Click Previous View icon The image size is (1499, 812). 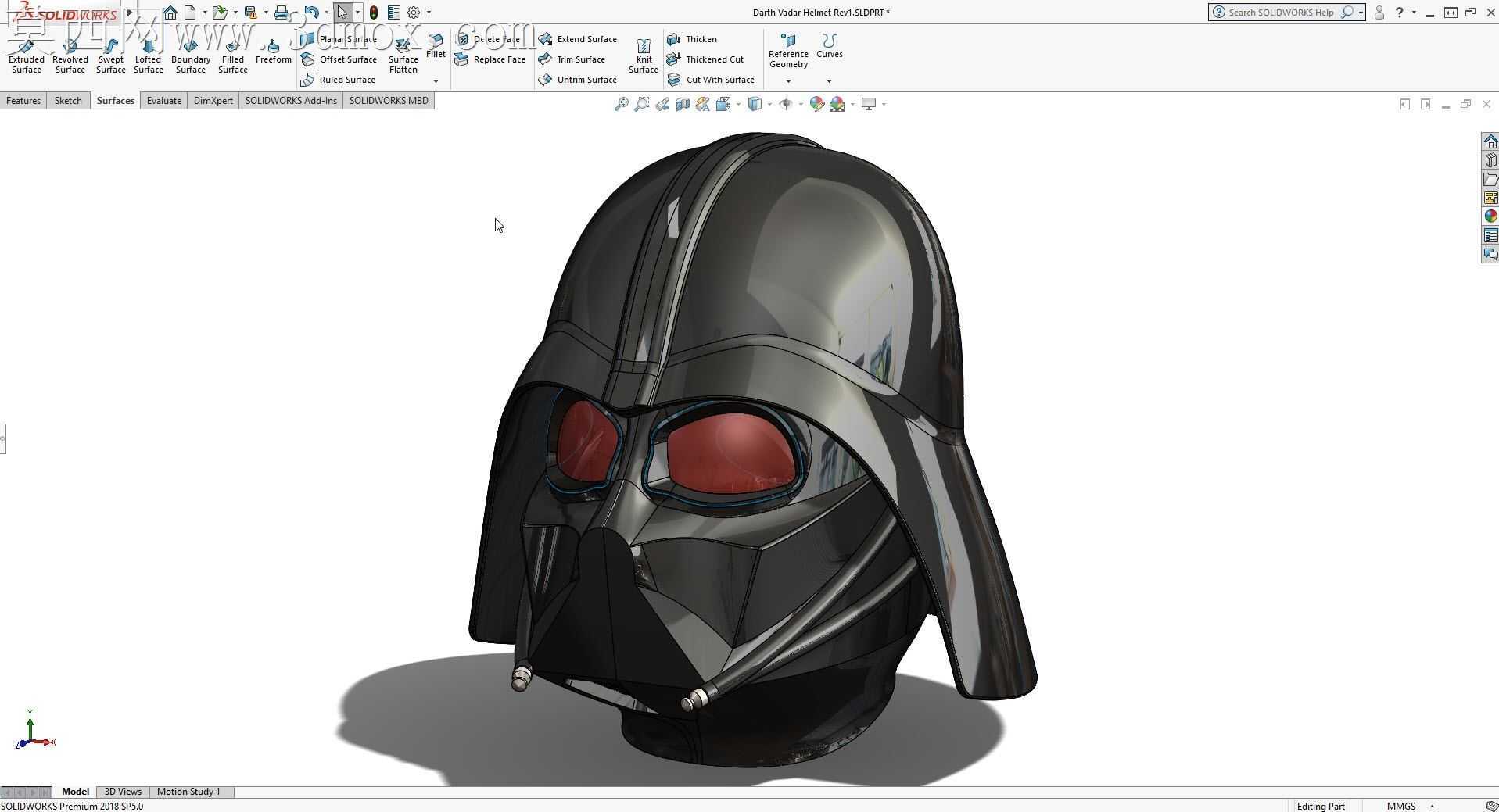click(x=662, y=104)
